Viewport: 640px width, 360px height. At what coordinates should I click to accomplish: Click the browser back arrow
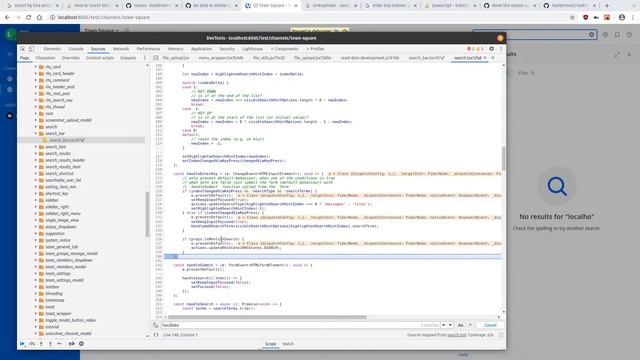point(7,18)
